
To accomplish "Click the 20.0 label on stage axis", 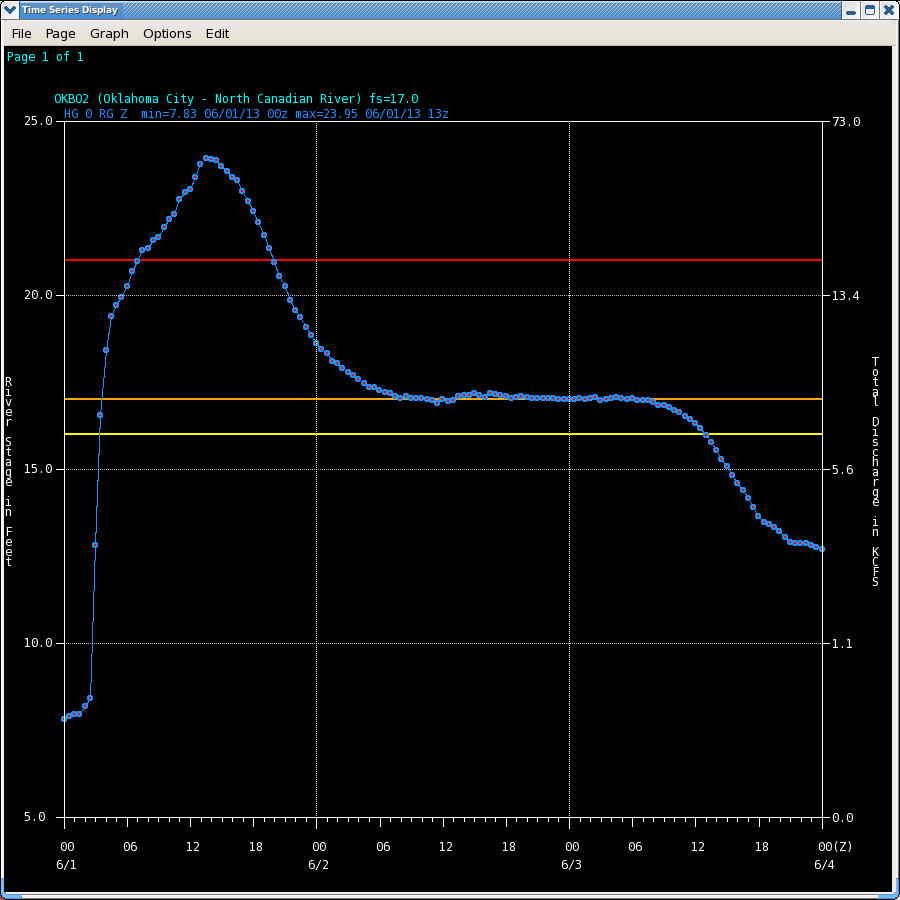I will [38, 295].
